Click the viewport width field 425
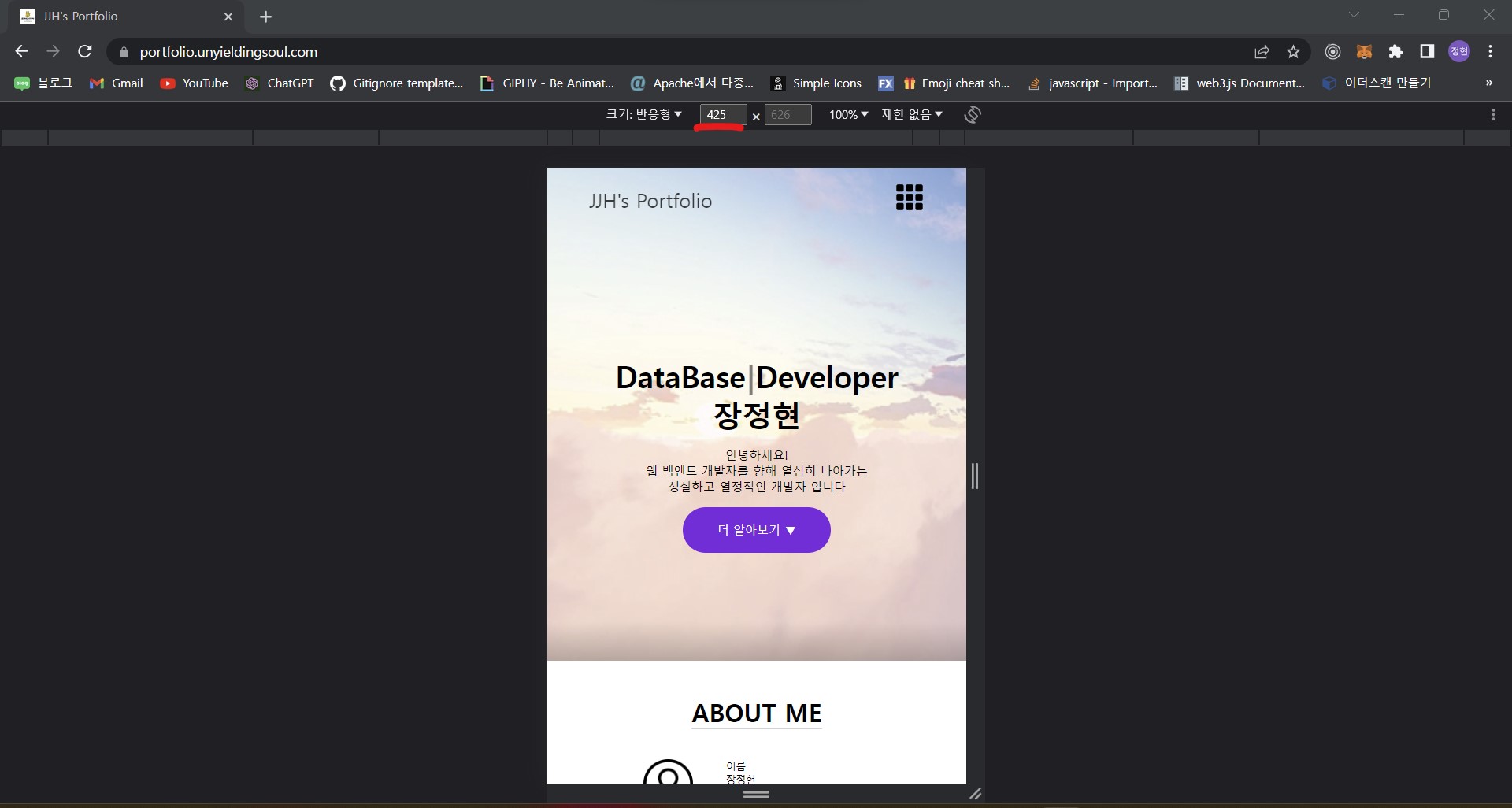 (x=723, y=115)
